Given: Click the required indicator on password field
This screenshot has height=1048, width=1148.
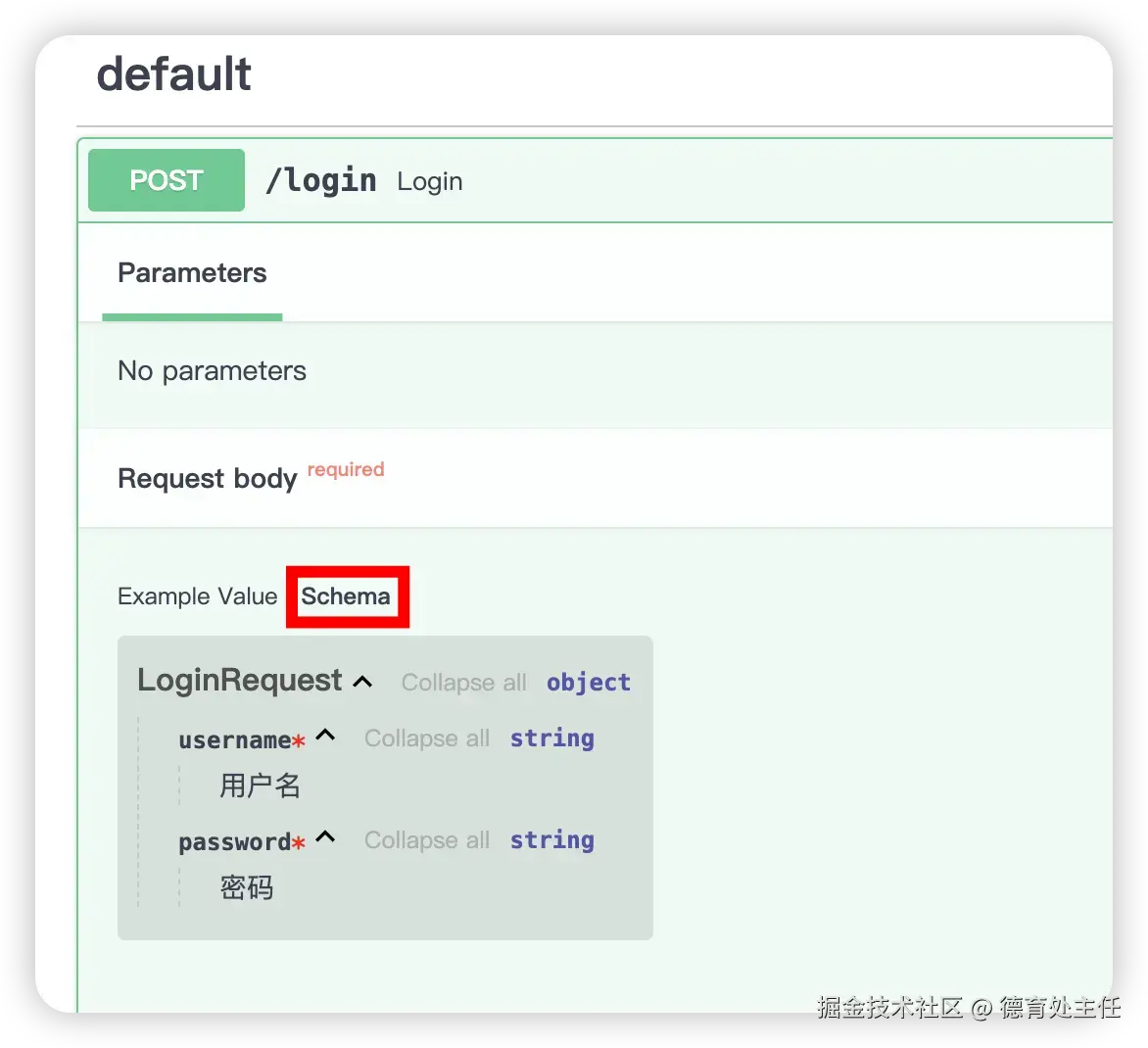Looking at the screenshot, I should (x=300, y=842).
